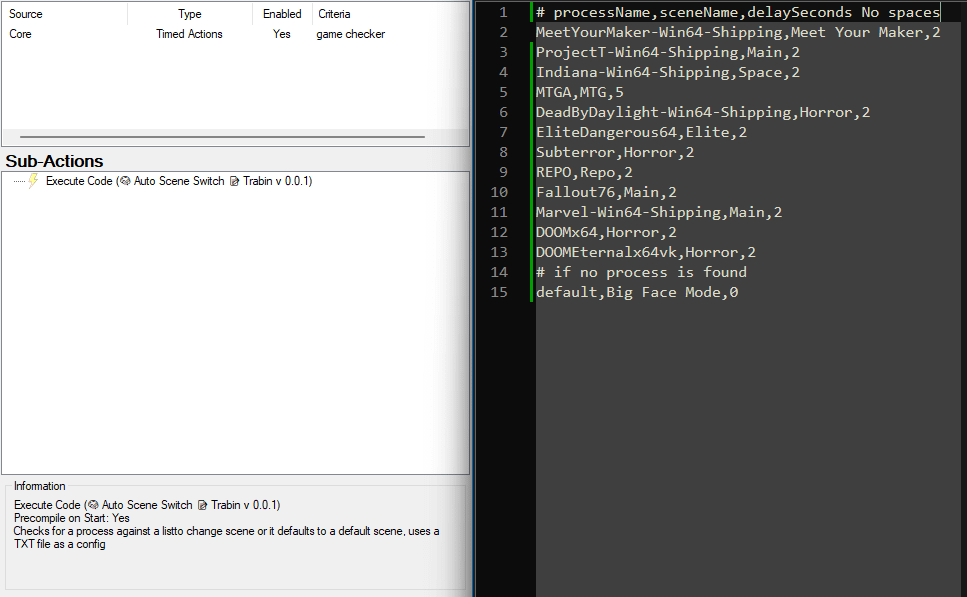Image resolution: width=967 pixels, height=597 pixels.
Task: Click the Enabled column header
Action: [282, 14]
